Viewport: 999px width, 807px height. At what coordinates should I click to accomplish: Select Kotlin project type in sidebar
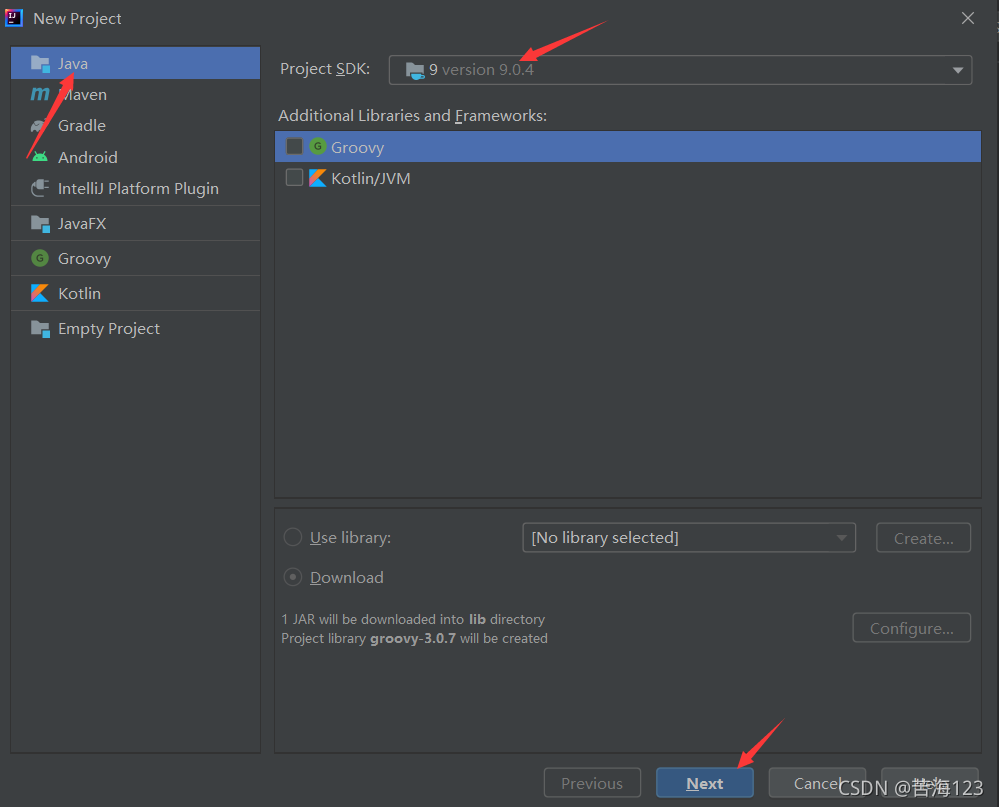(136, 293)
